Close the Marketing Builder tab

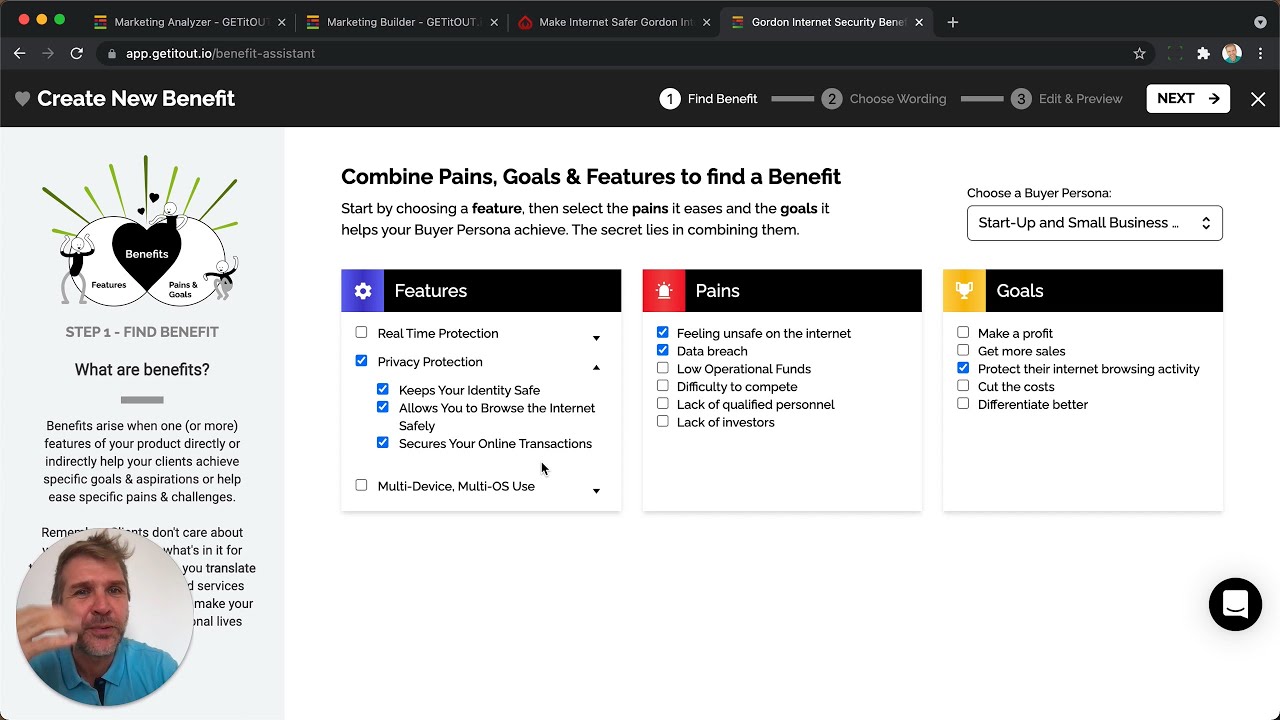click(493, 22)
